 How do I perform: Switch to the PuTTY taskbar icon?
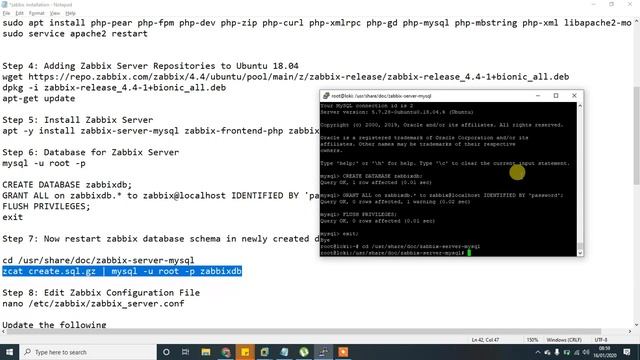click(323, 352)
